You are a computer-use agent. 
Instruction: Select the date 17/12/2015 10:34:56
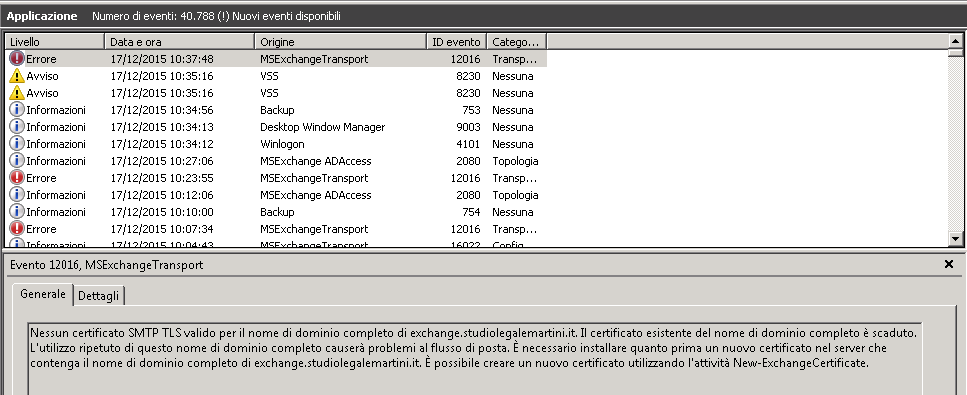click(x=162, y=110)
